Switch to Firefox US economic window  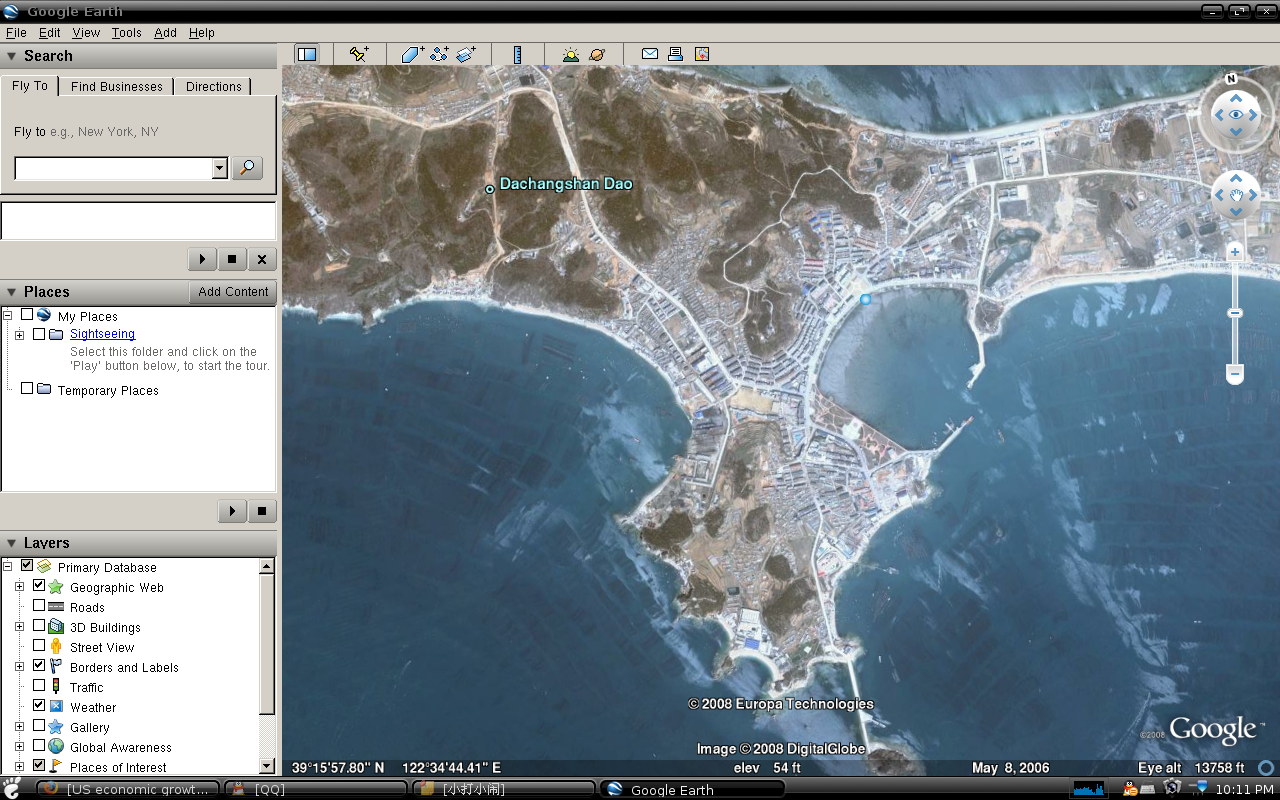(x=128, y=789)
